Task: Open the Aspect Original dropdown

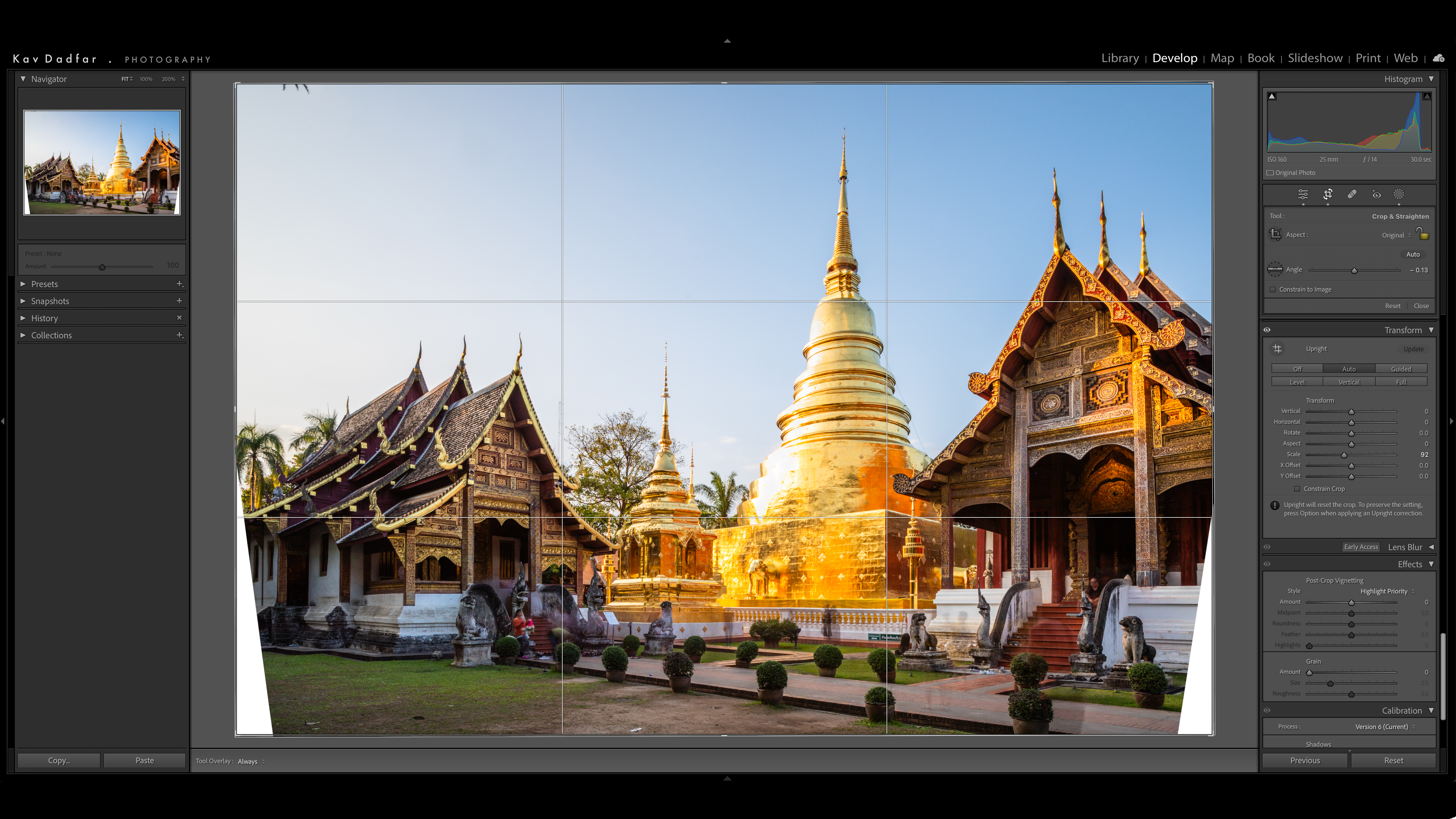Action: [x=1396, y=235]
